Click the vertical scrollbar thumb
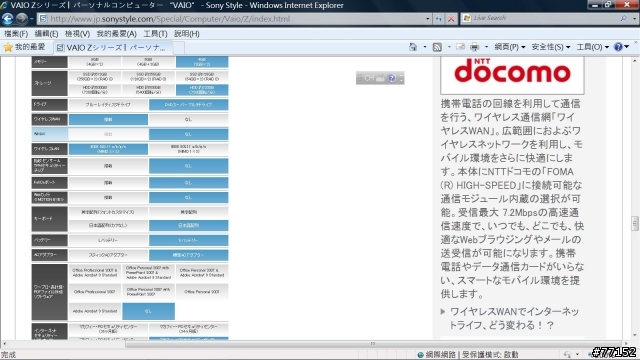The height and width of the screenshot is (360, 640). click(635, 223)
